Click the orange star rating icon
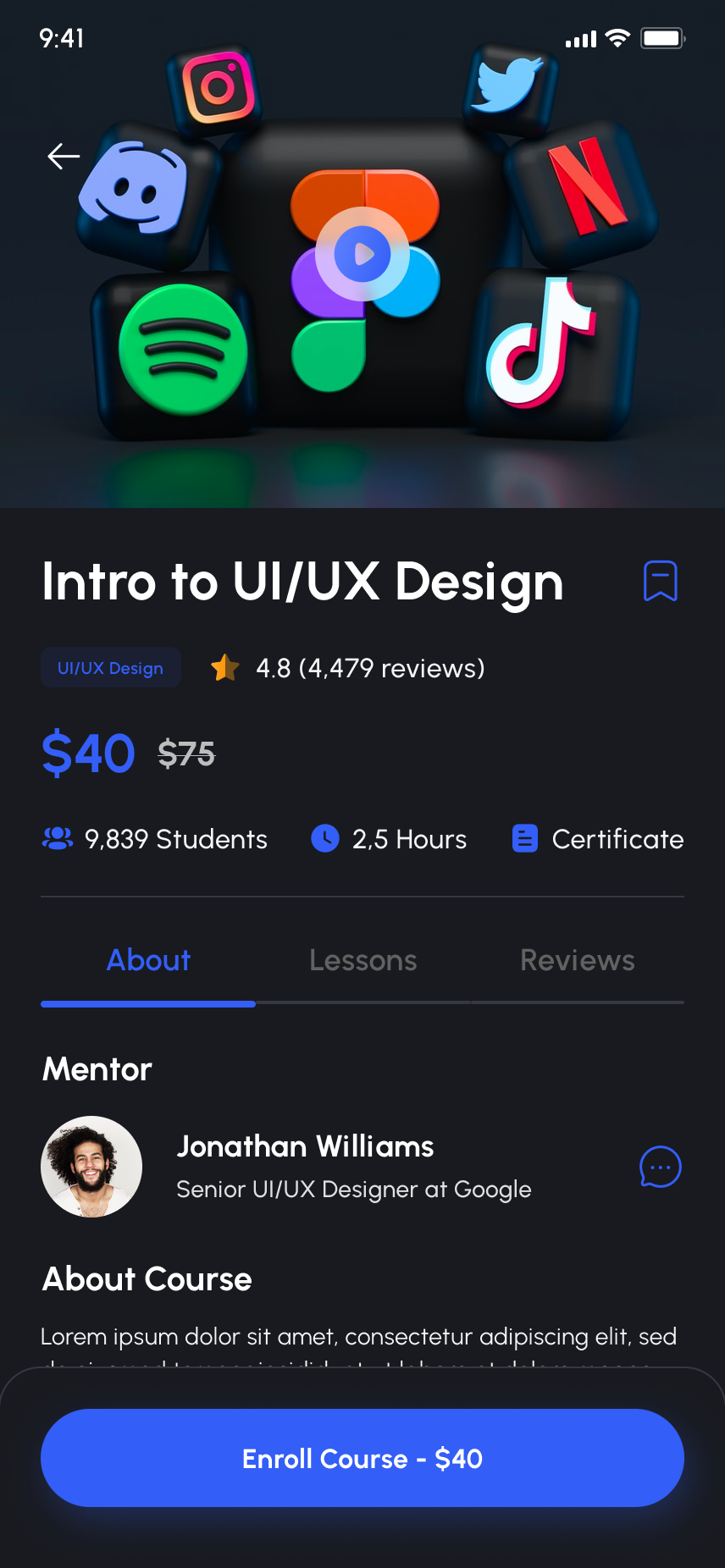Viewport: 725px width, 1568px height. pos(225,668)
